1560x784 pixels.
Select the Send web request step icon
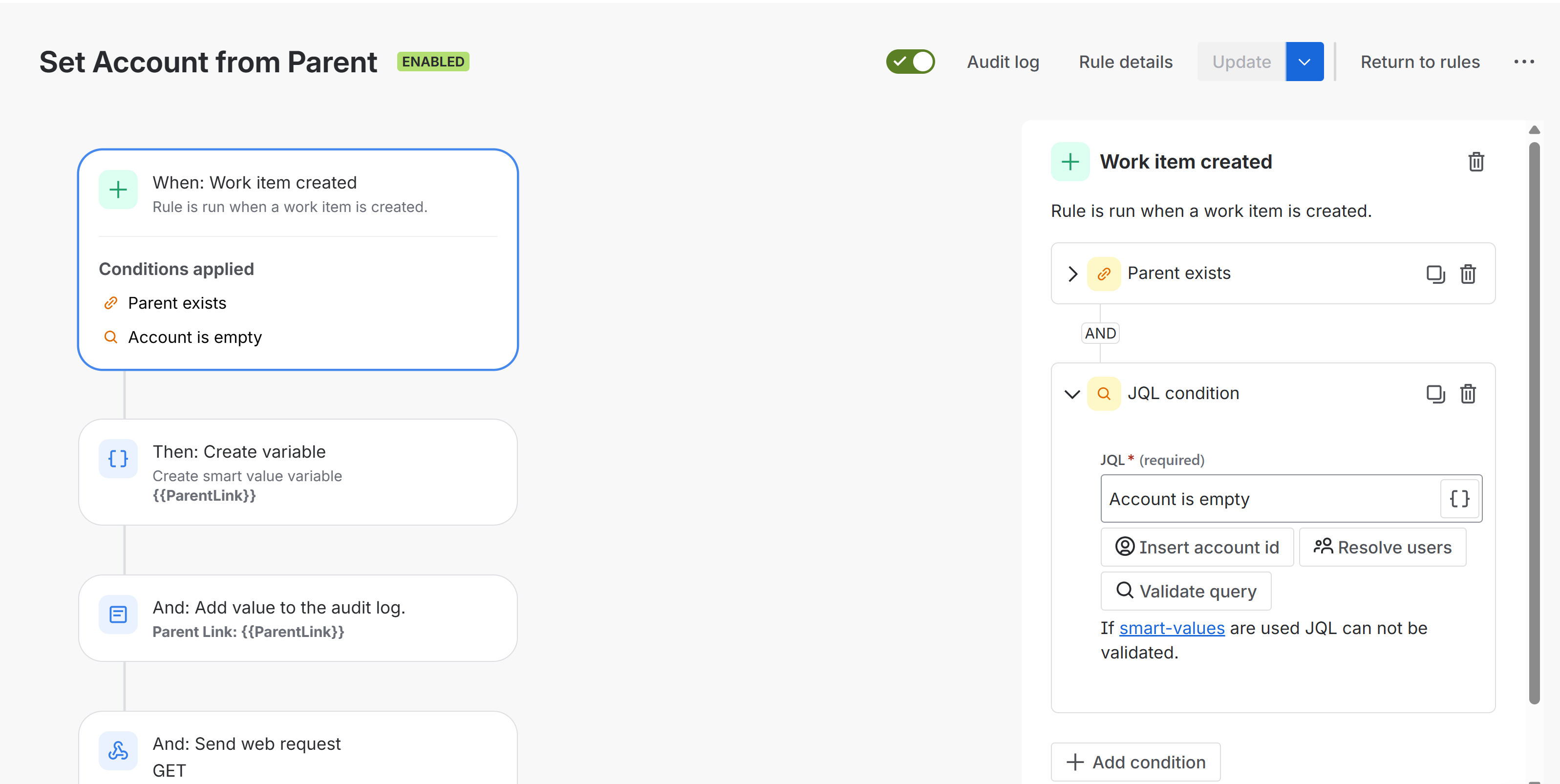point(118,751)
